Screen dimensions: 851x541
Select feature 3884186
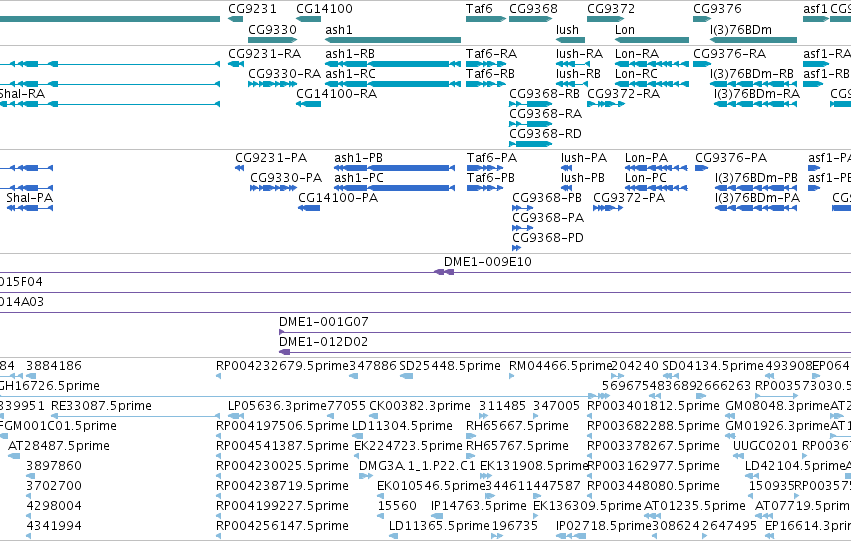click(54, 366)
